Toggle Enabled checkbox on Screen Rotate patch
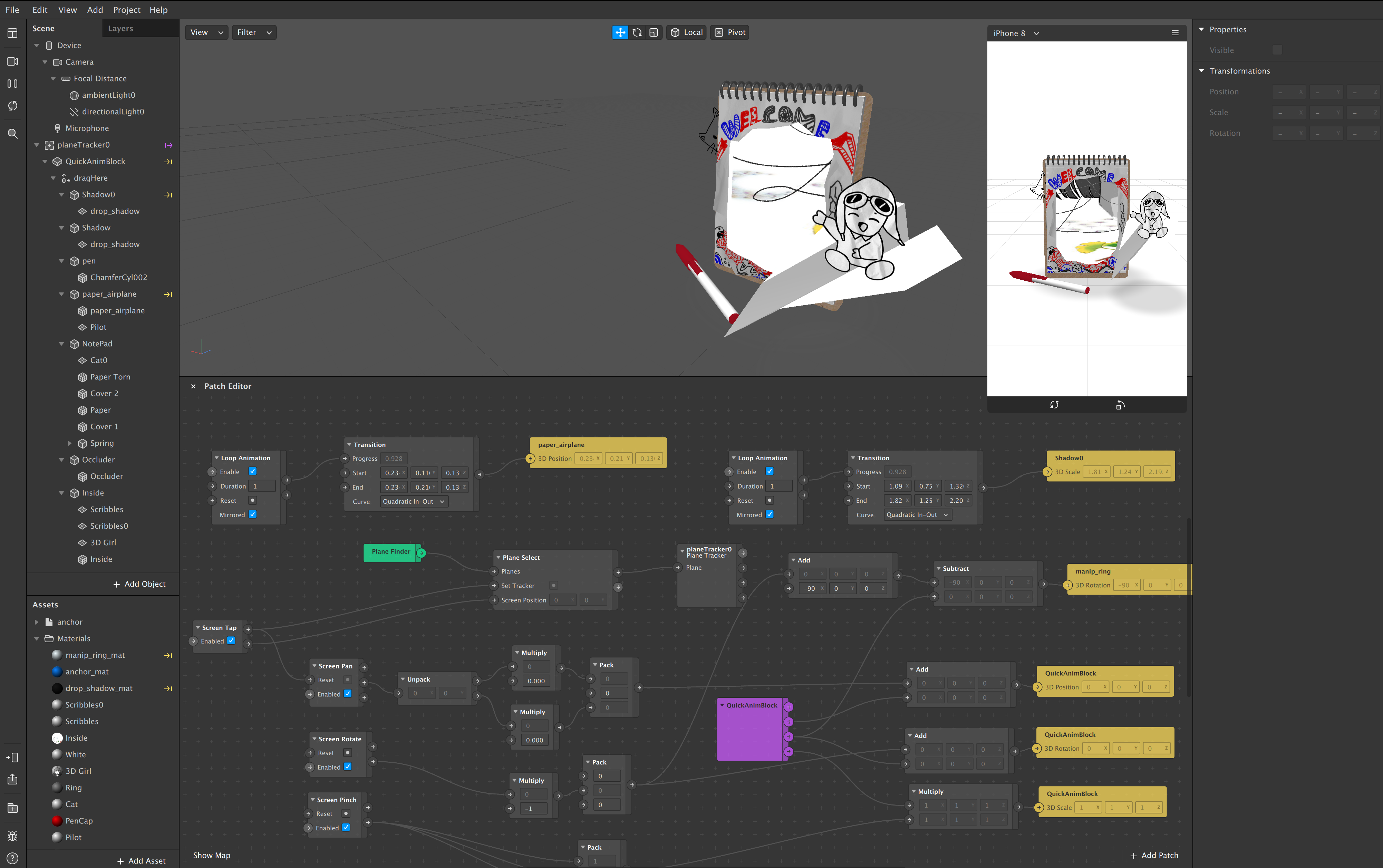 (348, 767)
